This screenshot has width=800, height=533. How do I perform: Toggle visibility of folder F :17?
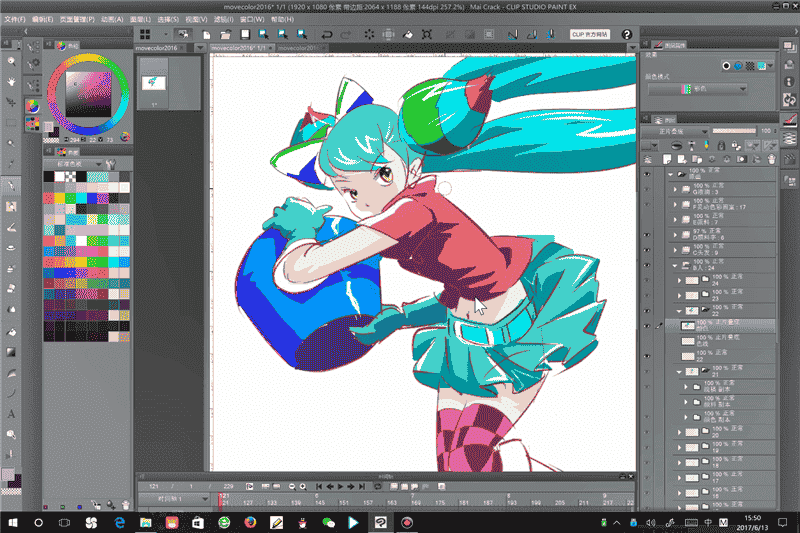click(x=647, y=205)
